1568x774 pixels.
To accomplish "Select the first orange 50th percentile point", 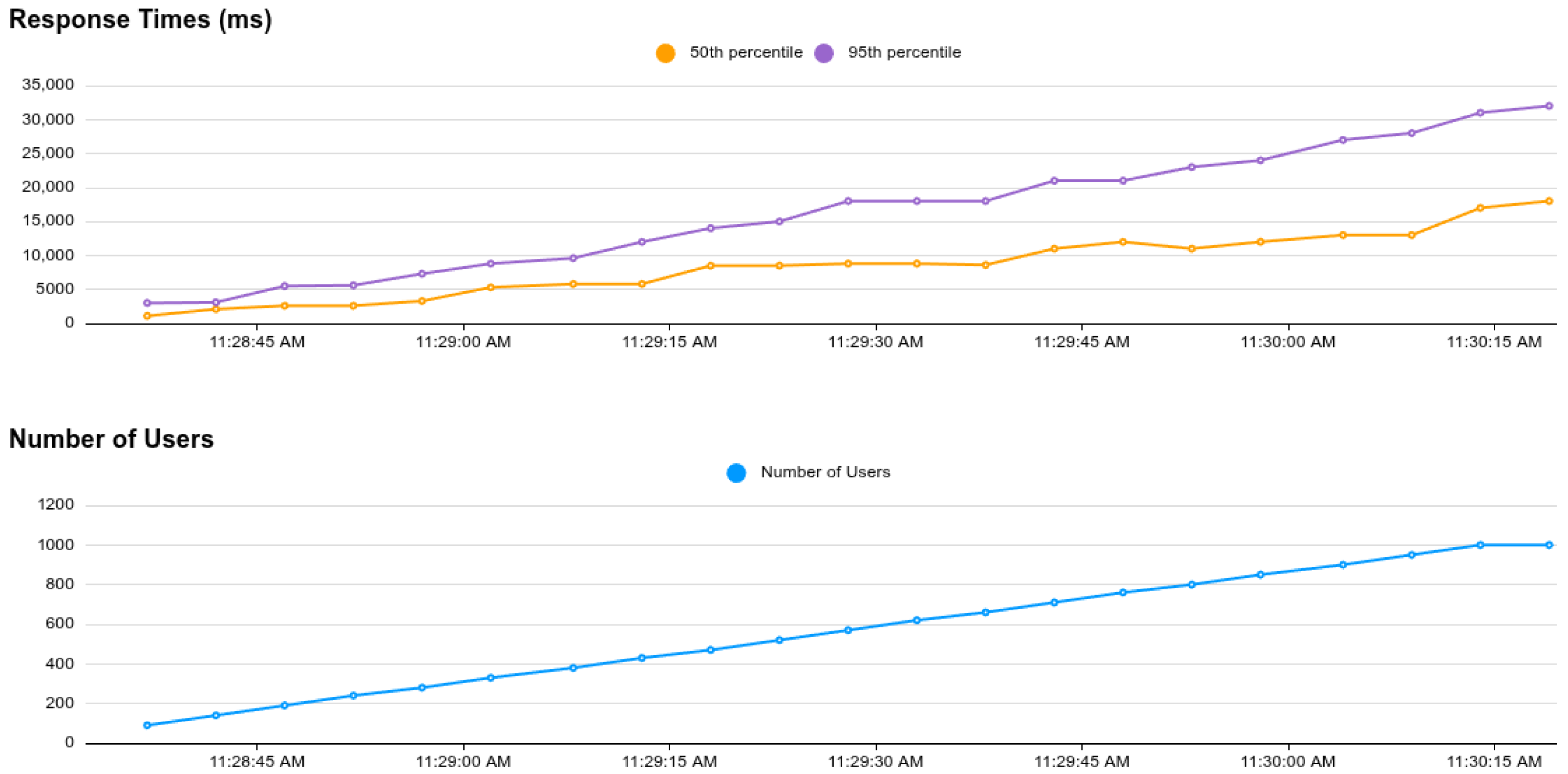I will point(147,316).
